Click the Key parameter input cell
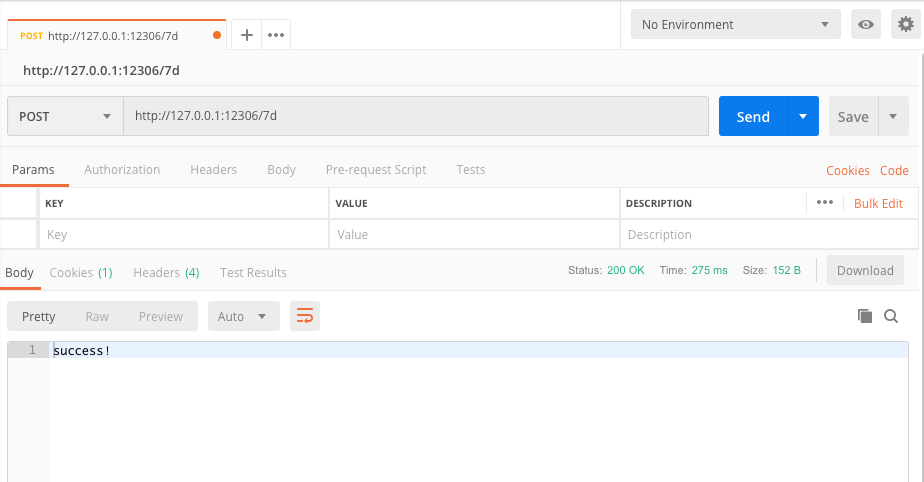This screenshot has height=482, width=924. (184, 235)
